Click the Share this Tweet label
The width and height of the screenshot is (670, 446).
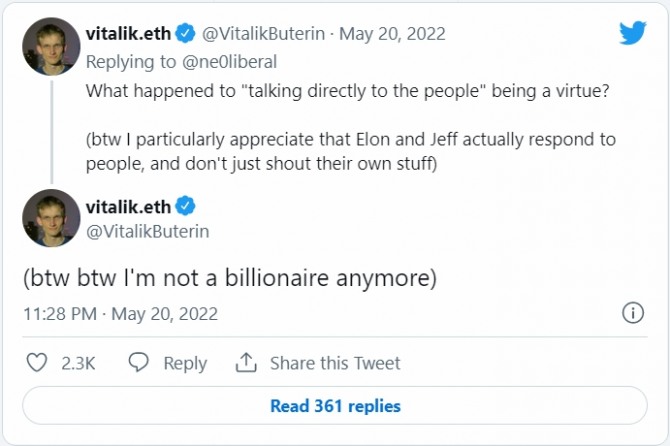[335, 363]
